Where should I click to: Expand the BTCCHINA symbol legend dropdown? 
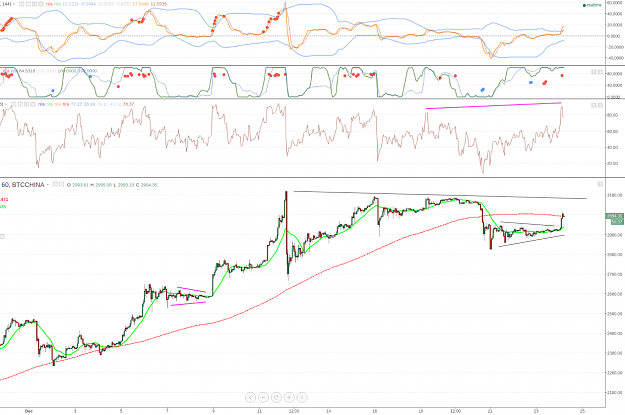[48, 185]
